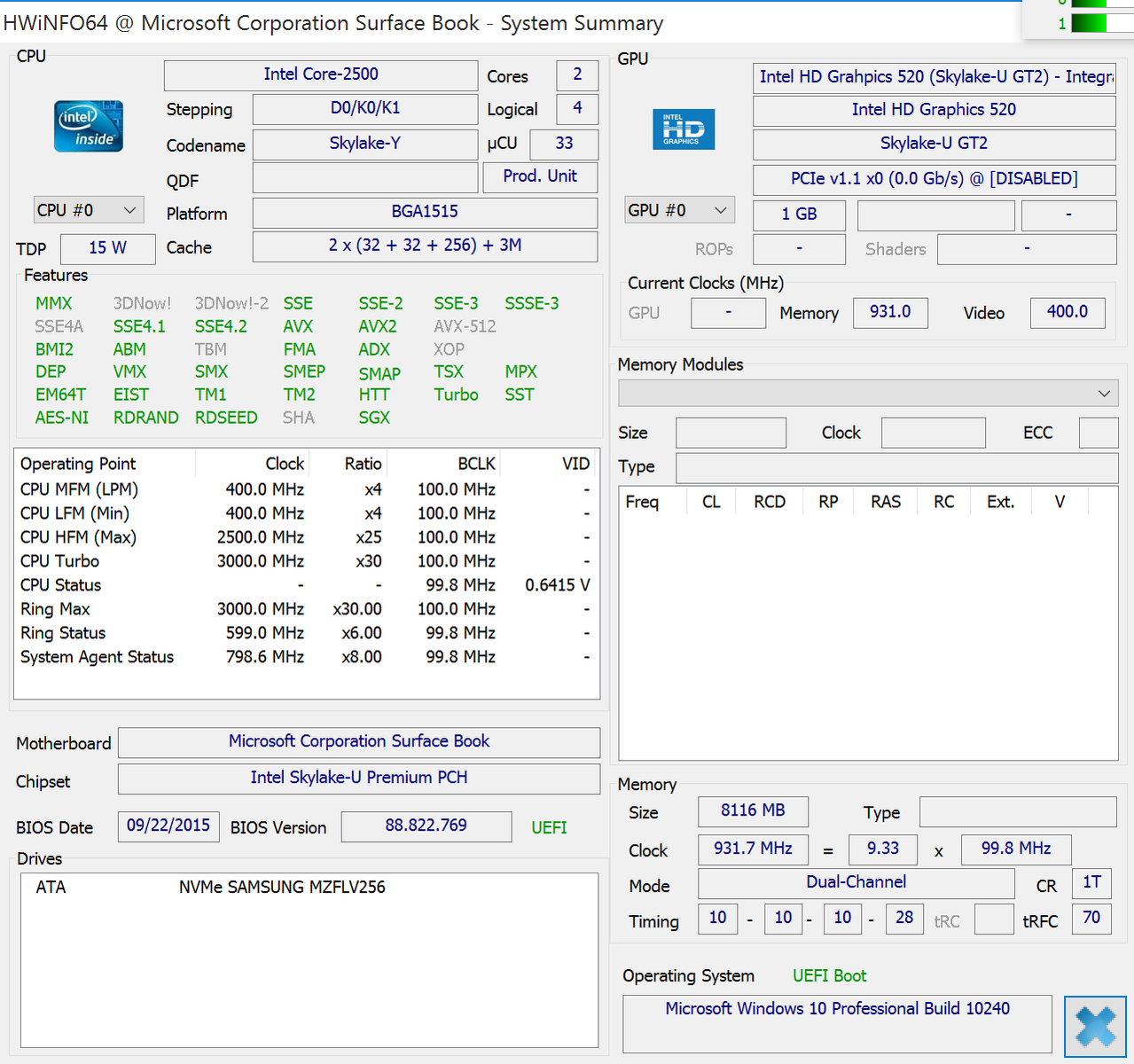Click the Logical value 4

(x=577, y=109)
